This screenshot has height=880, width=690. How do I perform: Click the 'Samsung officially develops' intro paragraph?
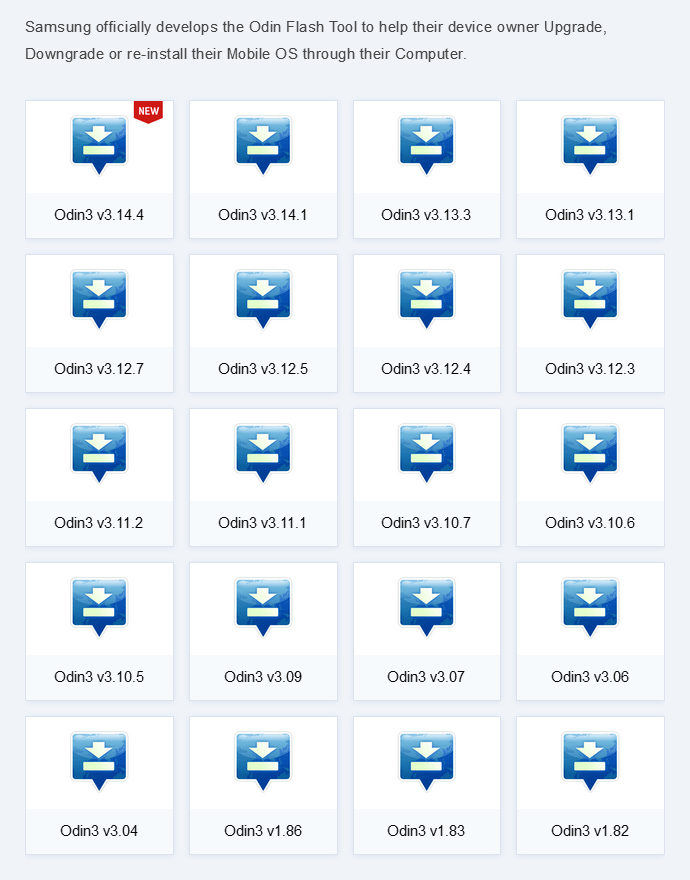(316, 40)
